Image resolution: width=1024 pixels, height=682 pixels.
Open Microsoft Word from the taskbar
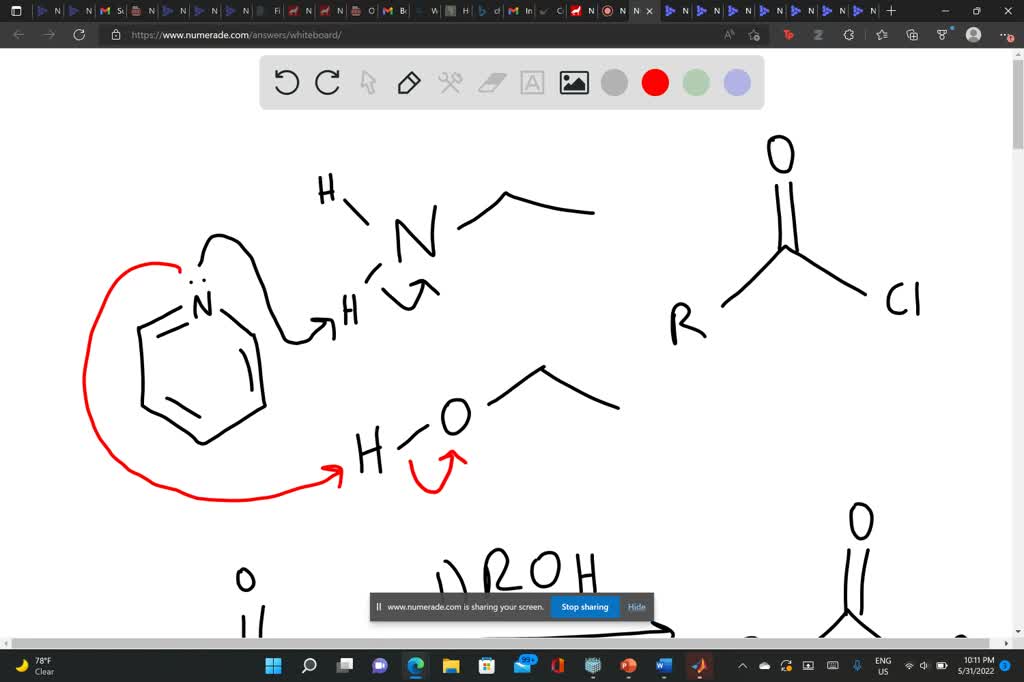pos(663,664)
